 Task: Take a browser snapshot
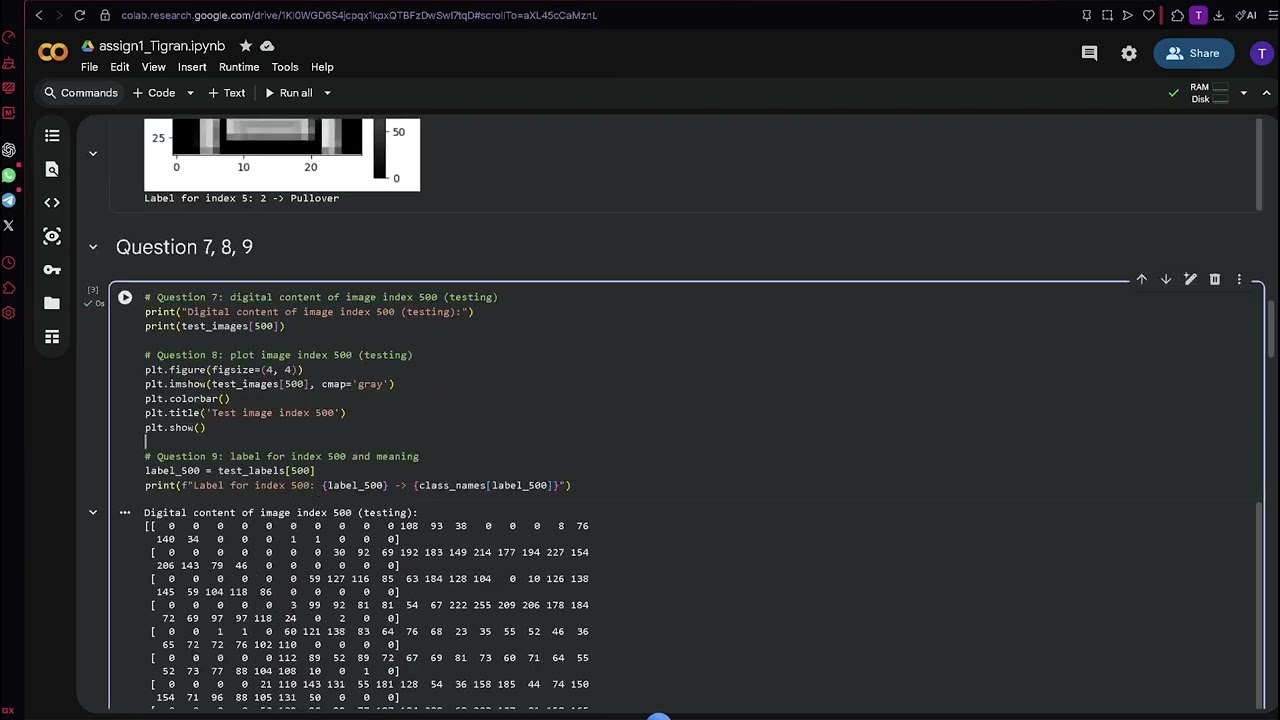(1107, 15)
